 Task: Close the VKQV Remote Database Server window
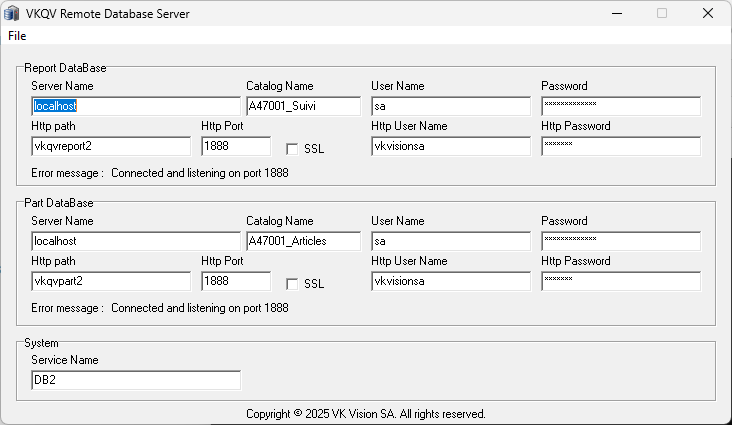tap(707, 14)
